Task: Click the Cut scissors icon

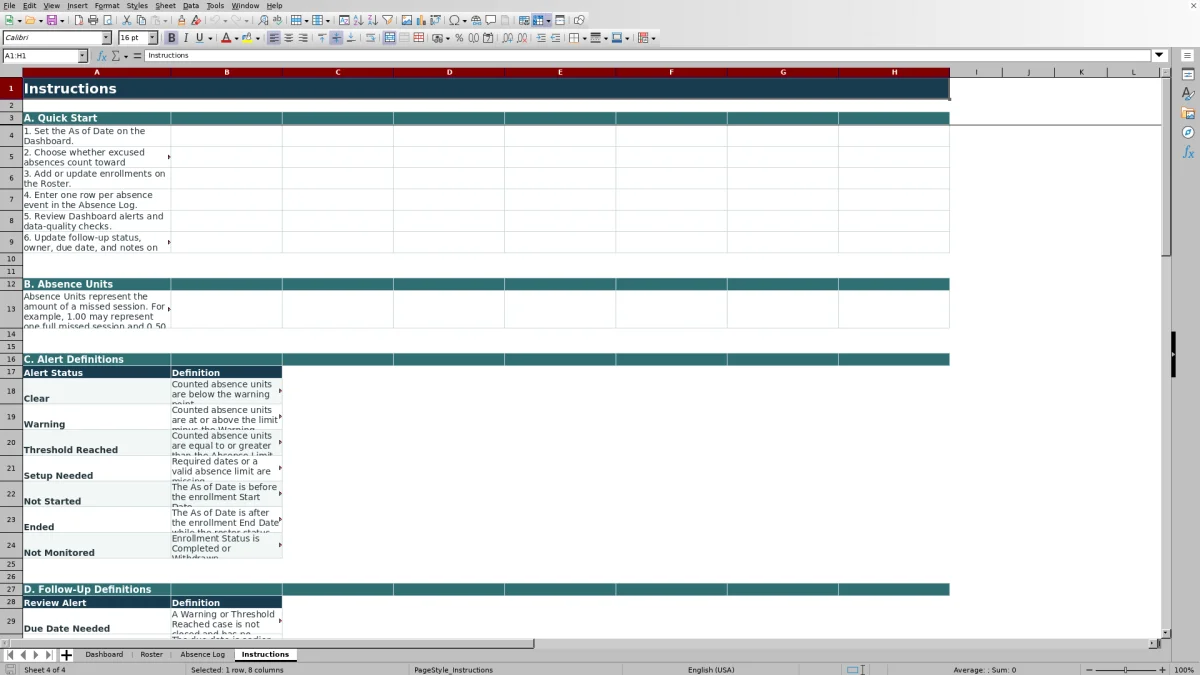Action: coord(128,20)
